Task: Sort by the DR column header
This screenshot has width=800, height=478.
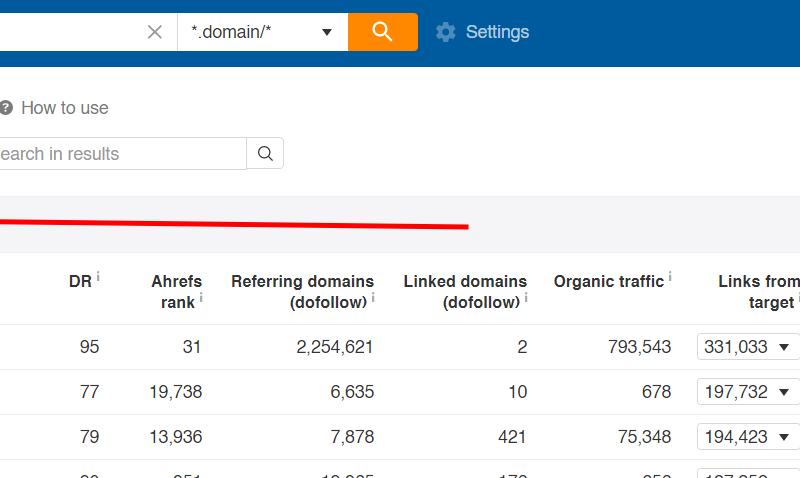Action: point(80,282)
